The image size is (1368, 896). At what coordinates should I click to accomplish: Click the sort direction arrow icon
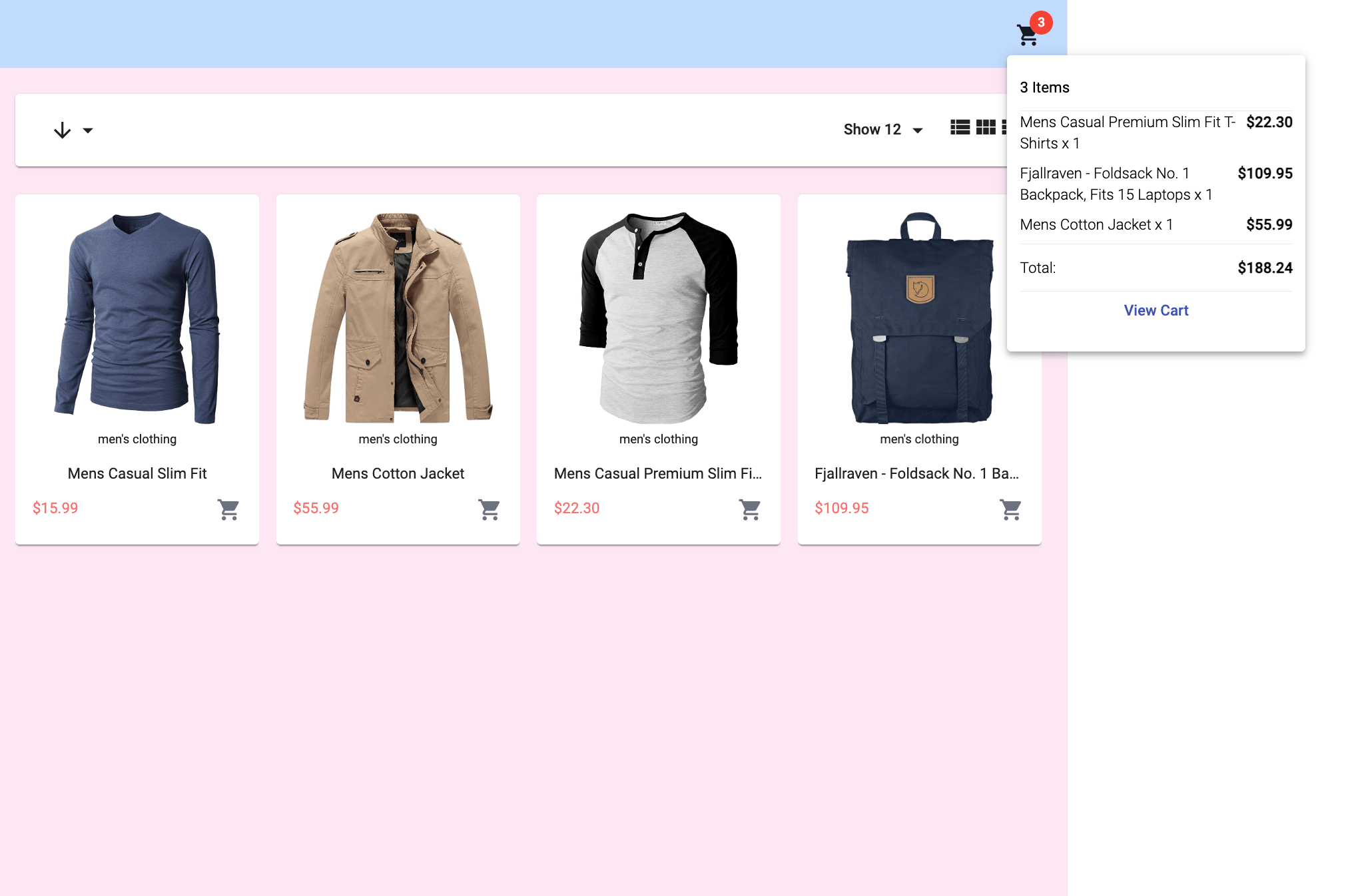coord(62,130)
